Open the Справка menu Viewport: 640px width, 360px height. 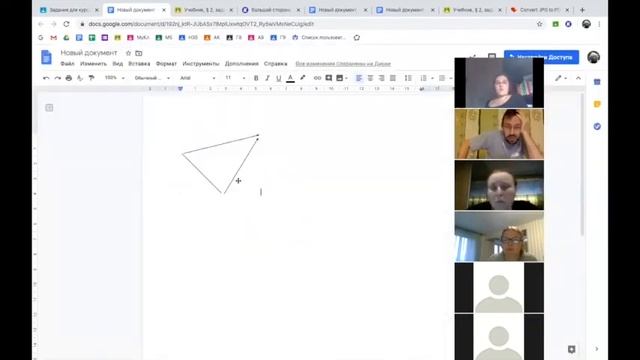point(276,64)
